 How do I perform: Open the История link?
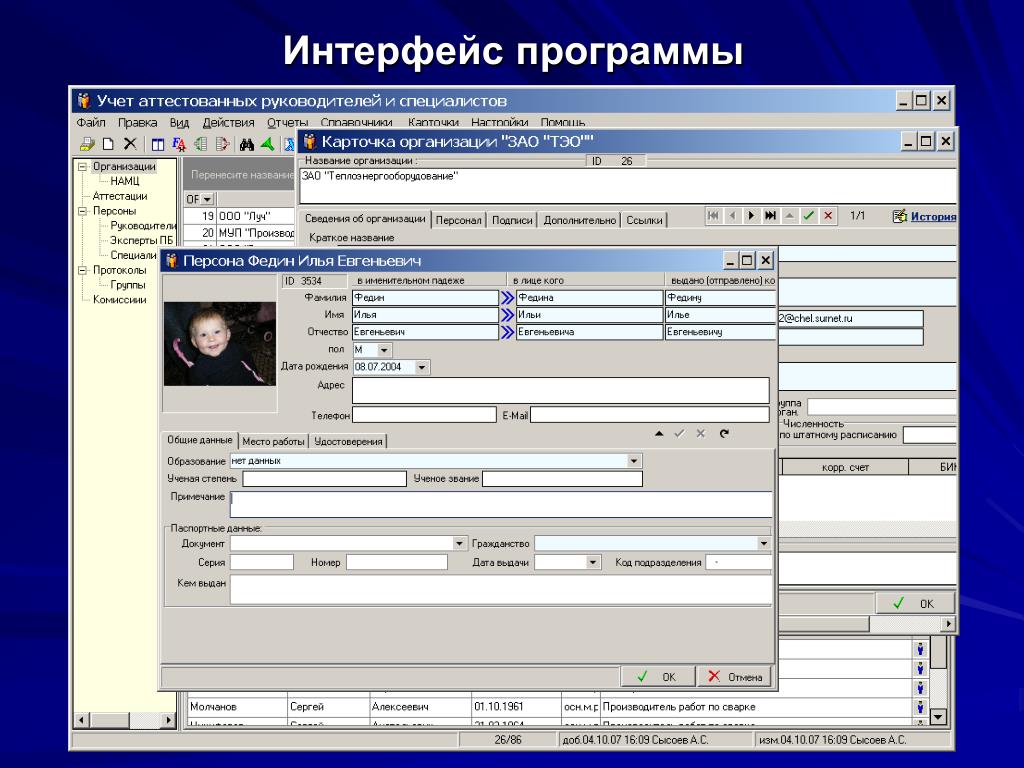(x=933, y=216)
